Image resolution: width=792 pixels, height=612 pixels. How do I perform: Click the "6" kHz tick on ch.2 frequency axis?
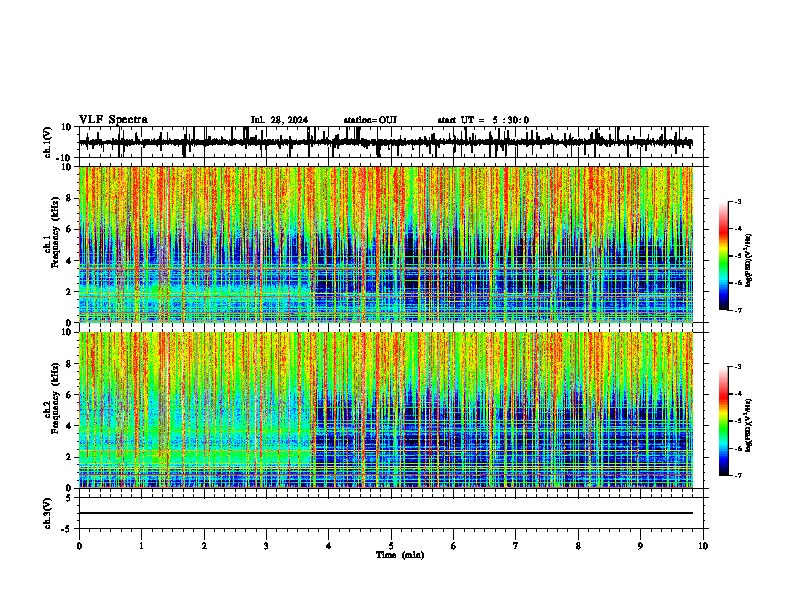[x=69, y=395]
